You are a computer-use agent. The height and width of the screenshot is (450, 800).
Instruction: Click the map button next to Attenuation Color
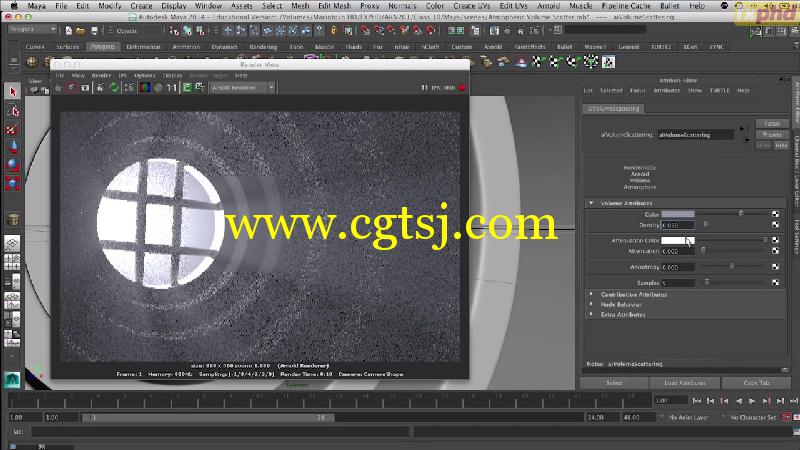point(776,240)
